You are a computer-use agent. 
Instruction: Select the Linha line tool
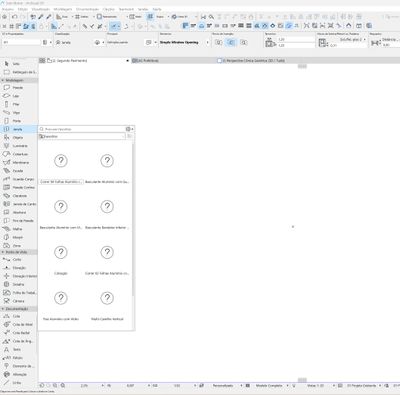coord(18,383)
